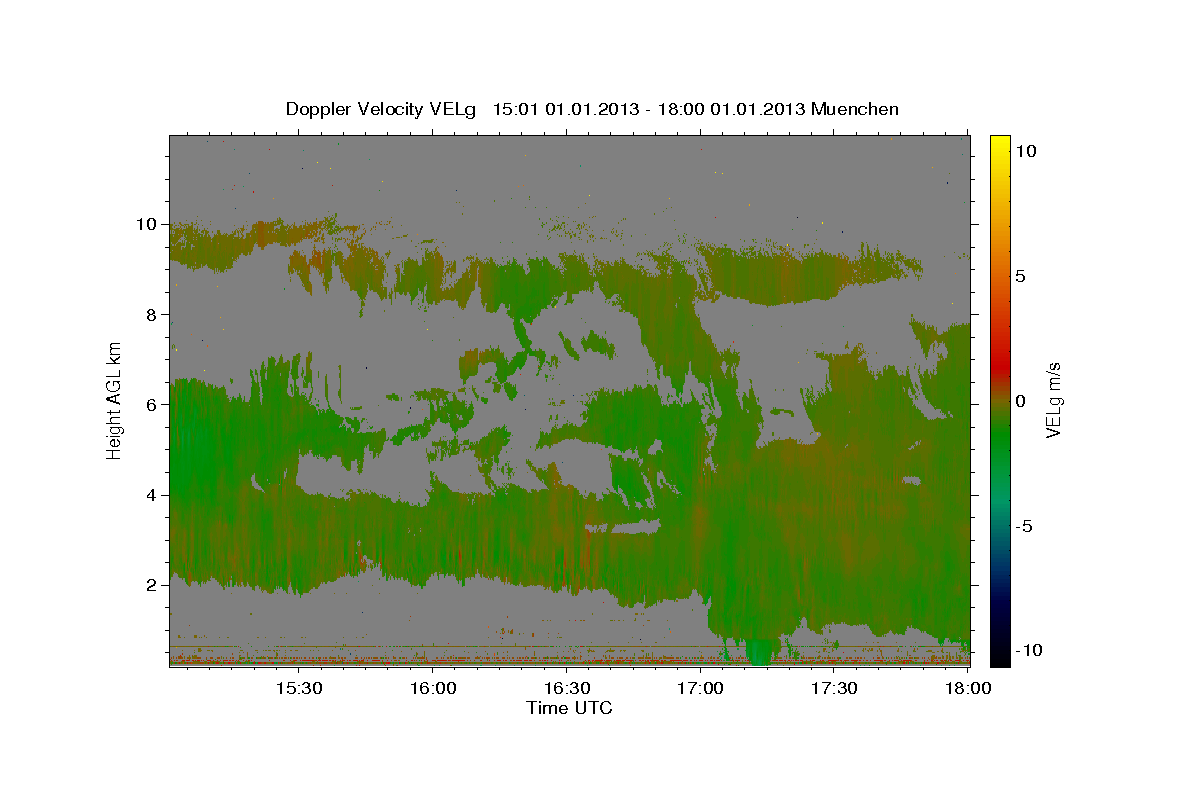The height and width of the screenshot is (800, 1200).
Task: Click the colorbar value 10 label
Action: click(x=1025, y=150)
